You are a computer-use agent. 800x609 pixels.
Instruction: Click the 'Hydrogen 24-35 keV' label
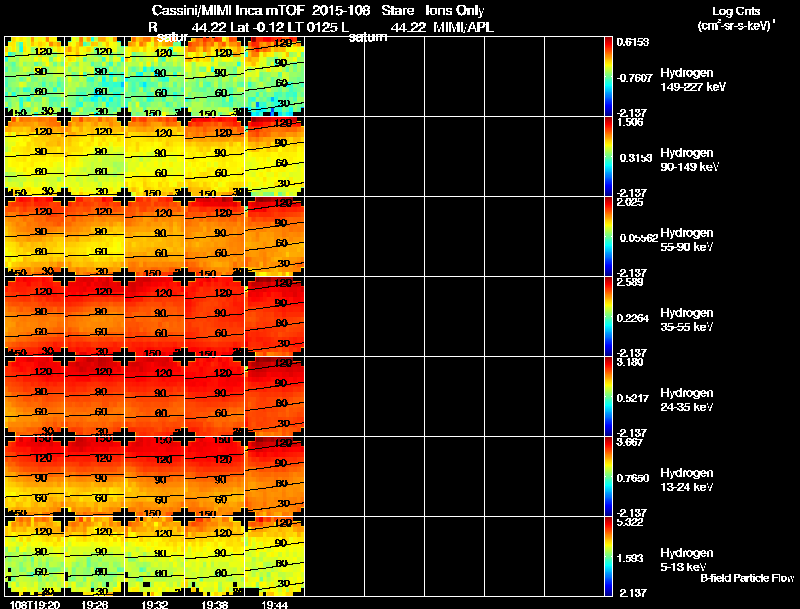pos(687,400)
